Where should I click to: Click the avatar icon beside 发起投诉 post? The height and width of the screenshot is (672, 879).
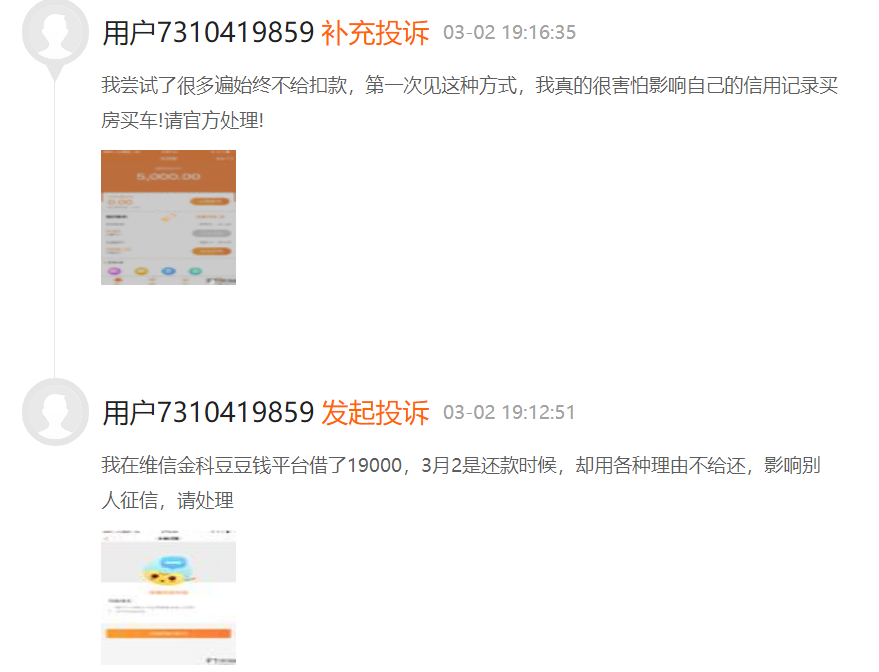pos(55,412)
